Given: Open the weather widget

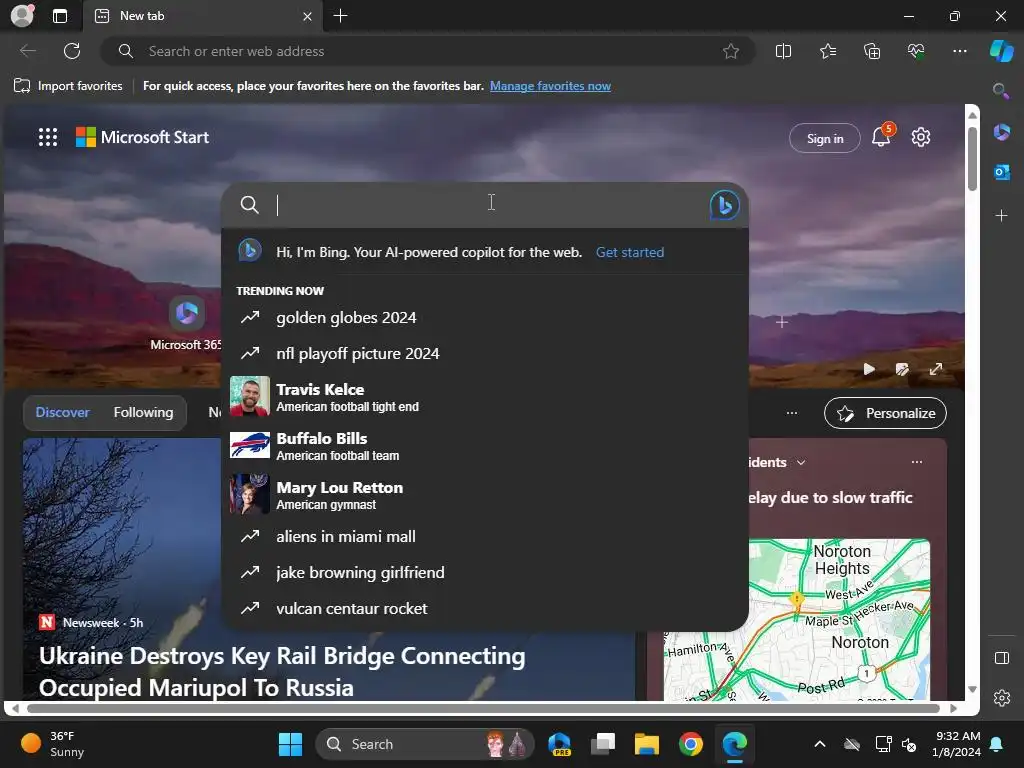Looking at the screenshot, I should [52, 744].
